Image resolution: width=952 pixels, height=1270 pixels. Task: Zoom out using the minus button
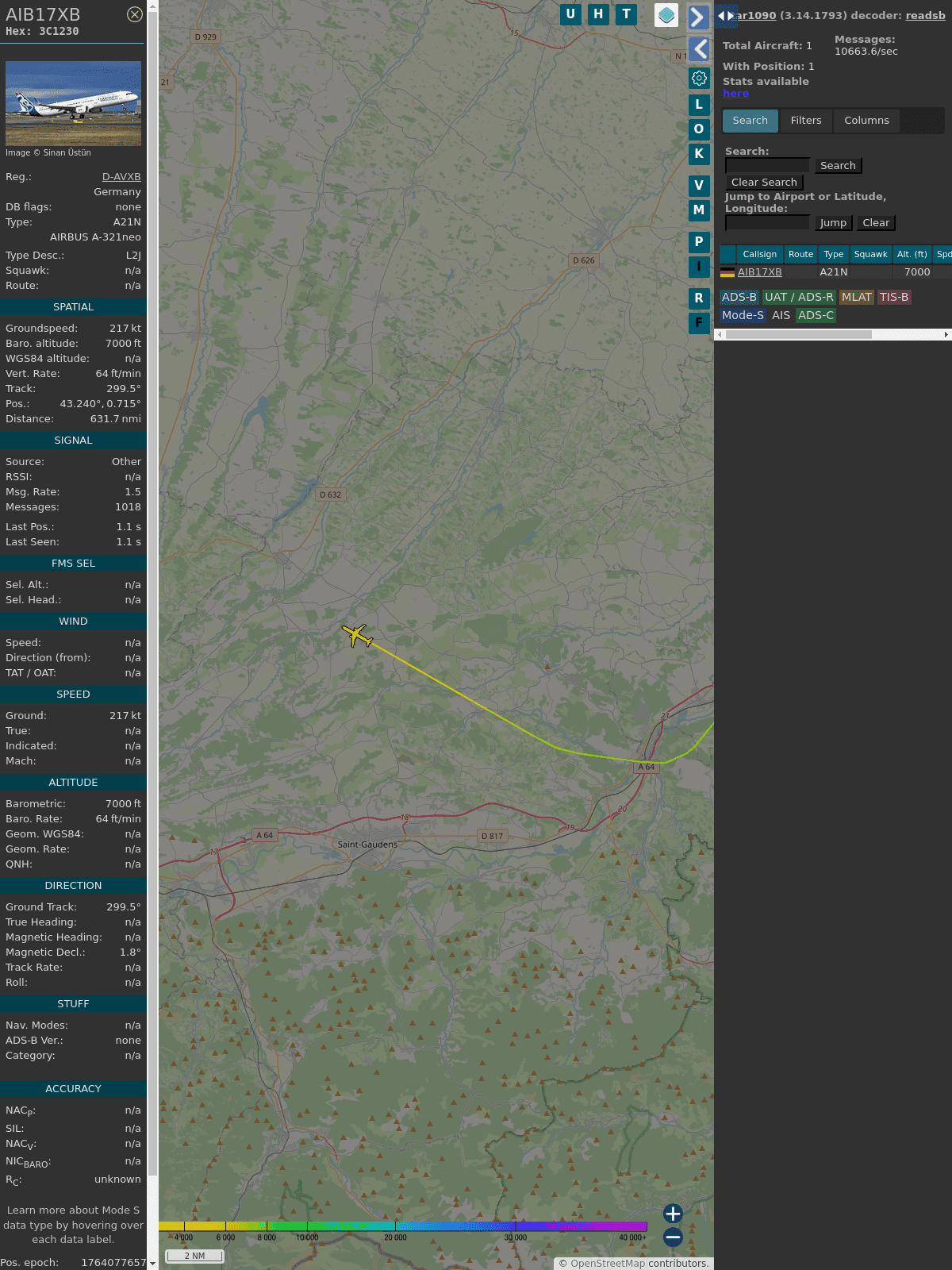(673, 1237)
